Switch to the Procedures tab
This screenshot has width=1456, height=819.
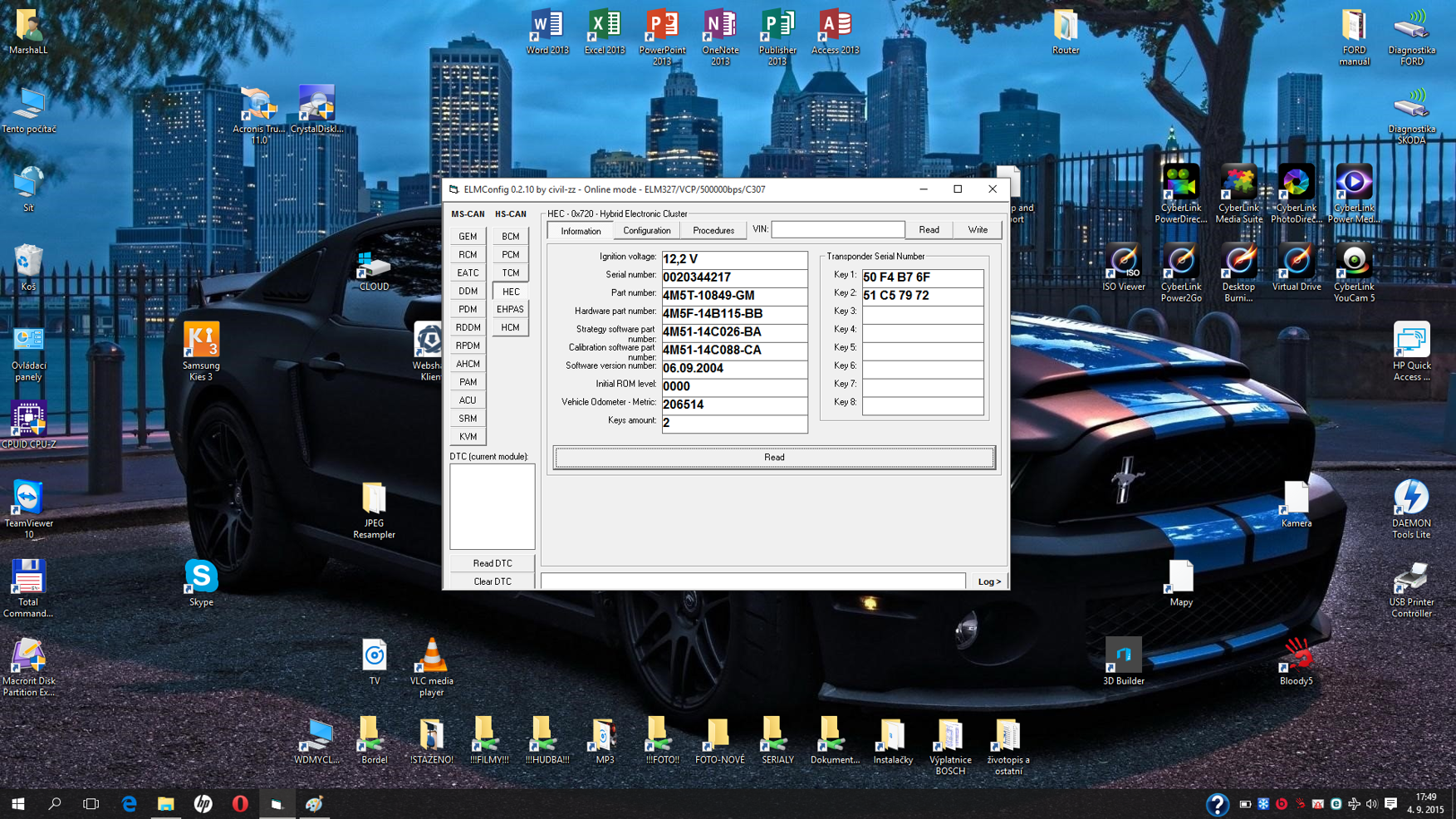coord(713,231)
